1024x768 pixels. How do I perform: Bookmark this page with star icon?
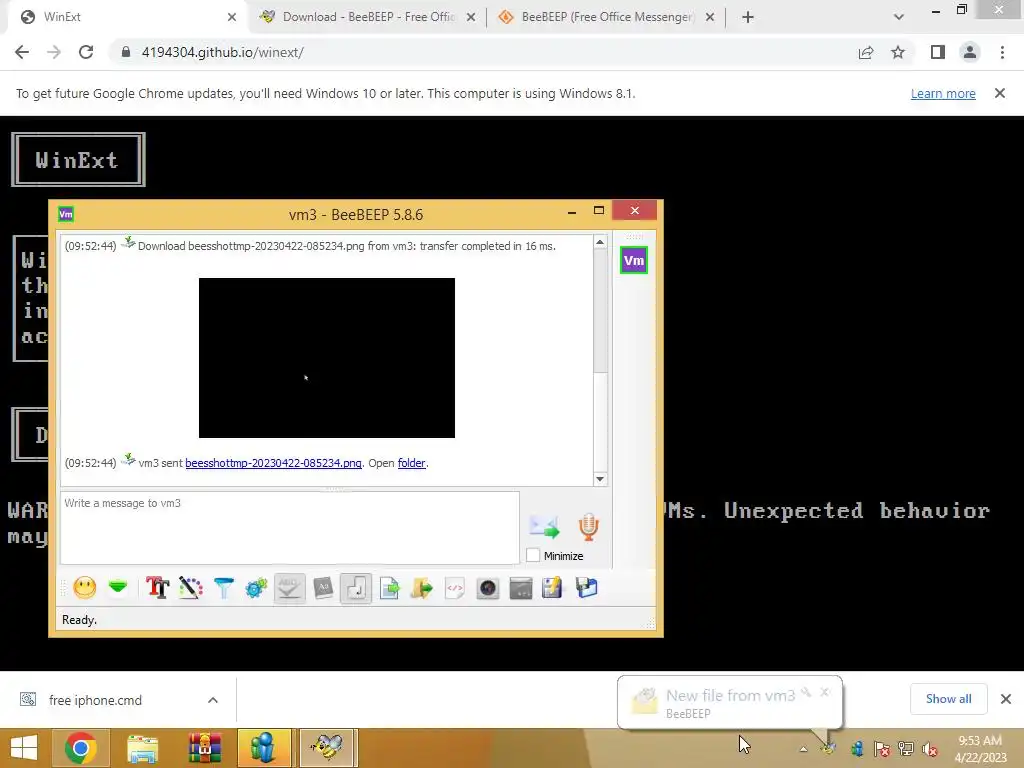898,52
